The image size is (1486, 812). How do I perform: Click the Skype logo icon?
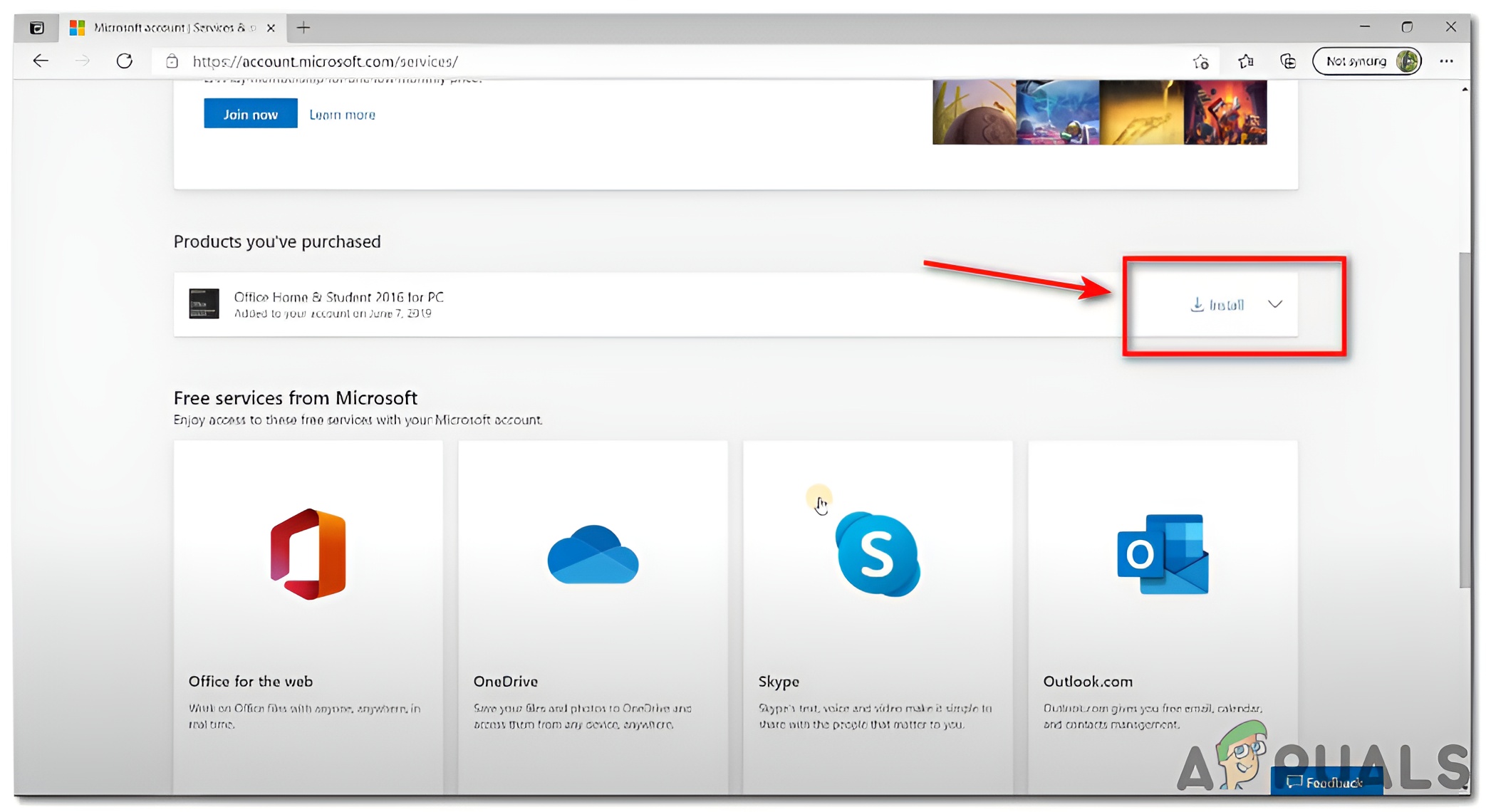coord(877,554)
